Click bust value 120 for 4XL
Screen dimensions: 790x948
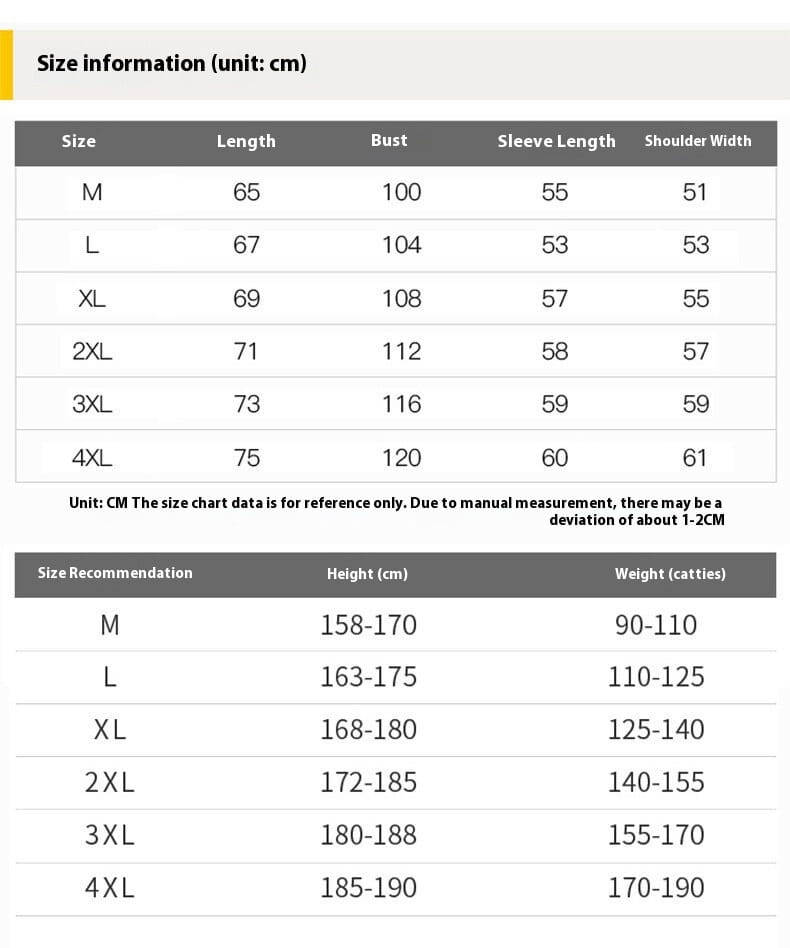coord(401,458)
